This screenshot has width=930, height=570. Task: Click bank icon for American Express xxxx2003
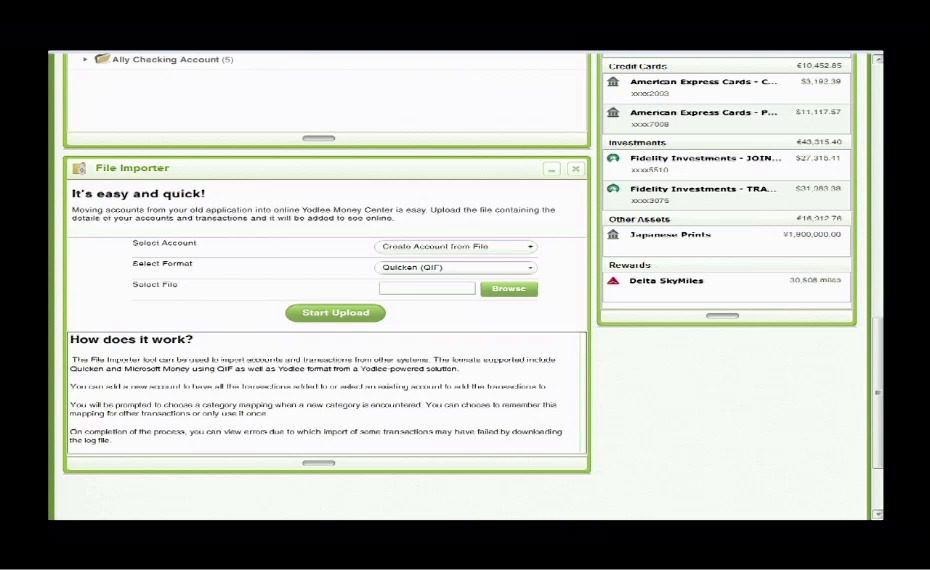click(x=613, y=82)
